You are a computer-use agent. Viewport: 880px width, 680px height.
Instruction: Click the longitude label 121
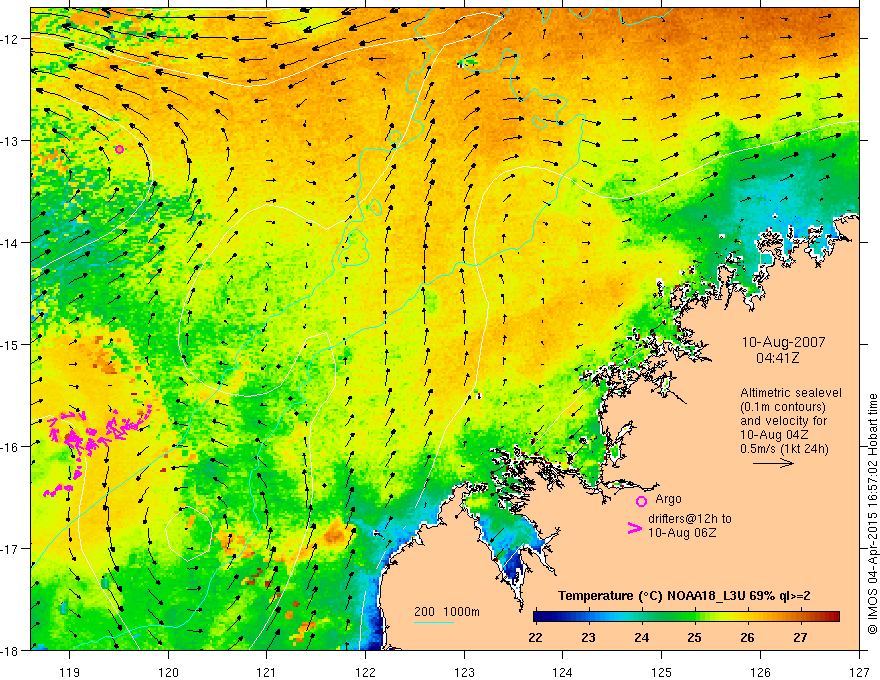tap(267, 673)
